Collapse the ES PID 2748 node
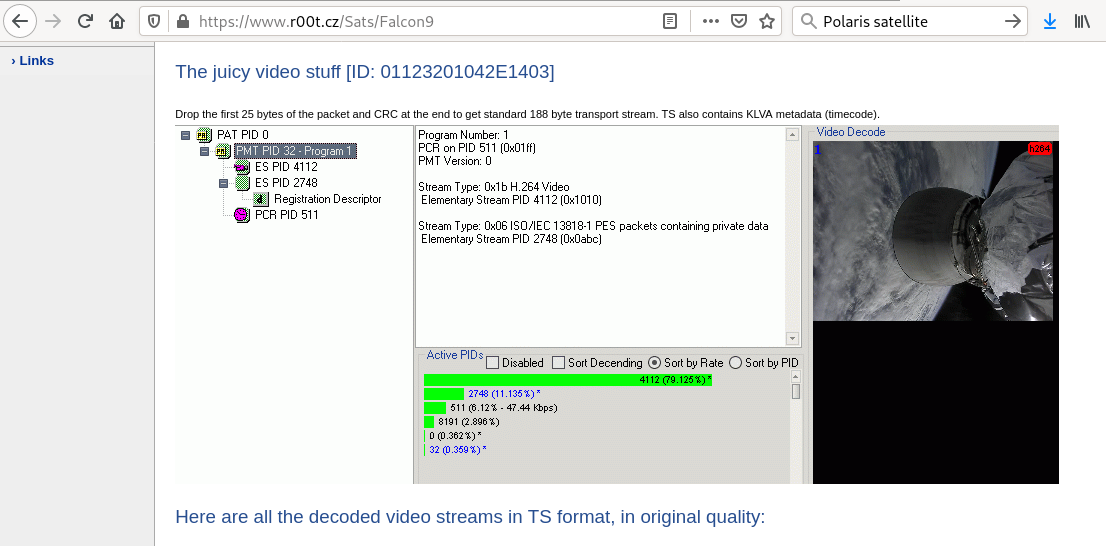Image resolution: width=1106 pixels, height=546 pixels. click(x=224, y=183)
